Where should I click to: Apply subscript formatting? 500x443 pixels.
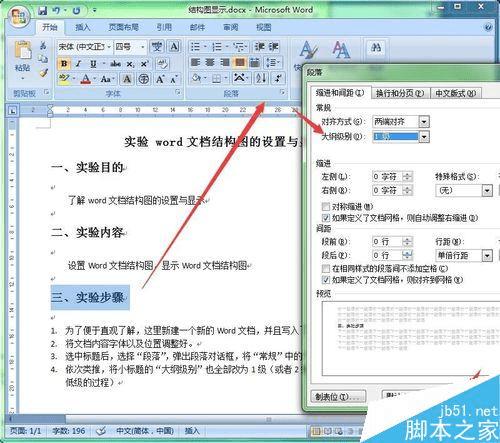(x=130, y=64)
